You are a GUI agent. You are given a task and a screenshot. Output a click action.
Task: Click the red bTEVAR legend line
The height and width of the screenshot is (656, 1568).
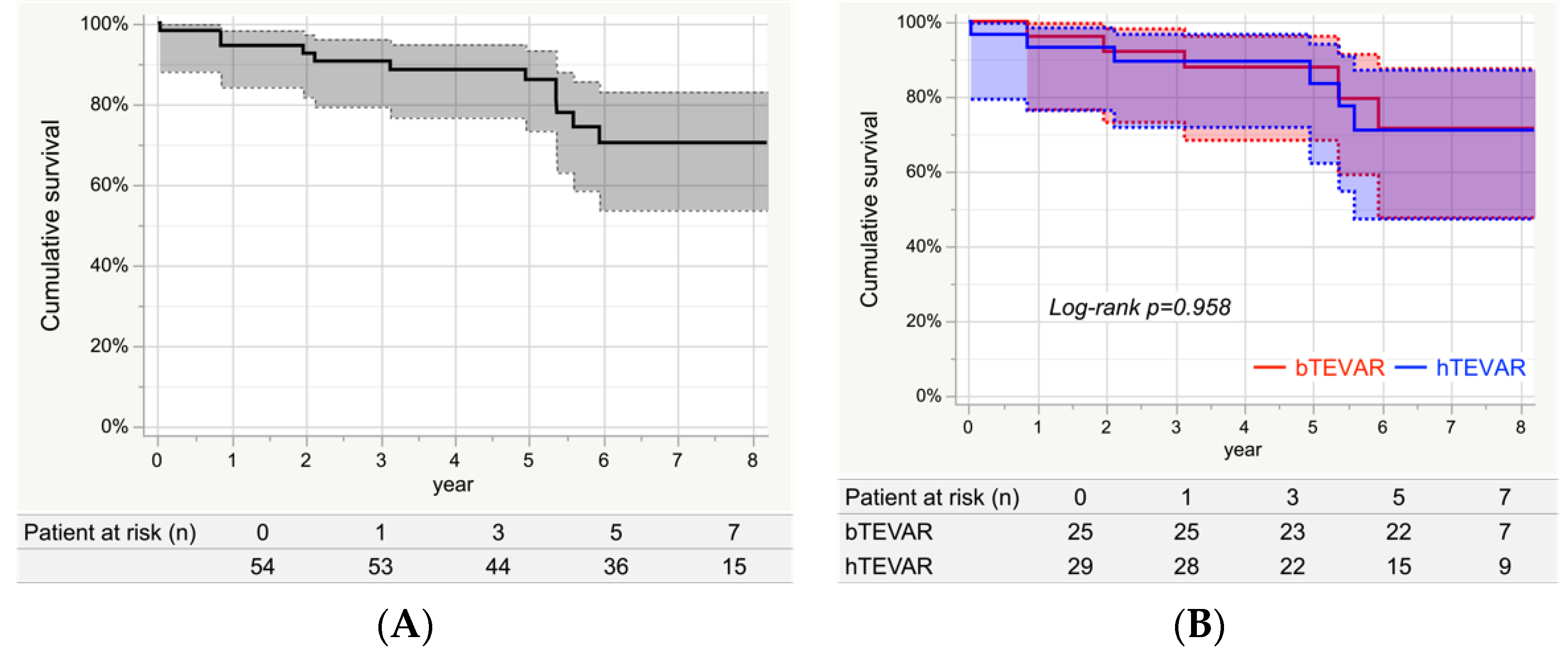(1269, 368)
